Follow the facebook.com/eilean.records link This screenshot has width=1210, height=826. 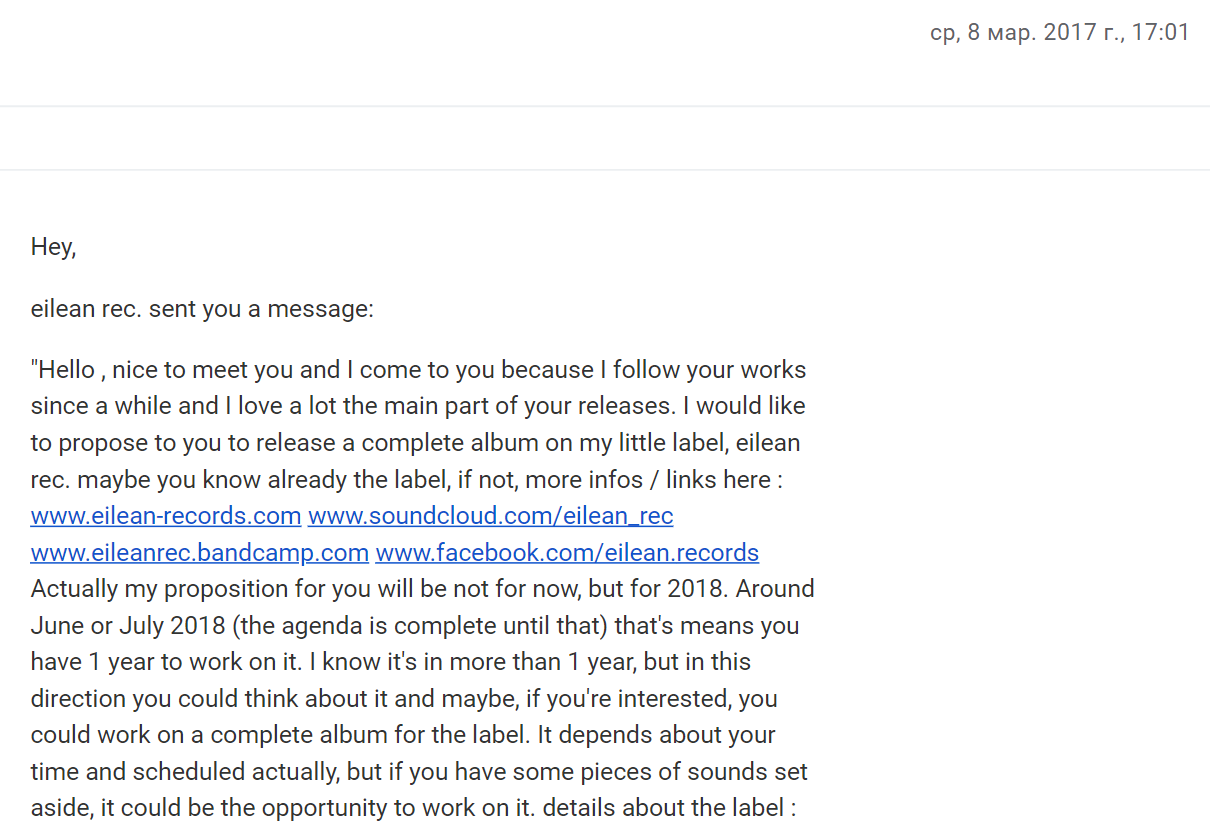point(567,553)
